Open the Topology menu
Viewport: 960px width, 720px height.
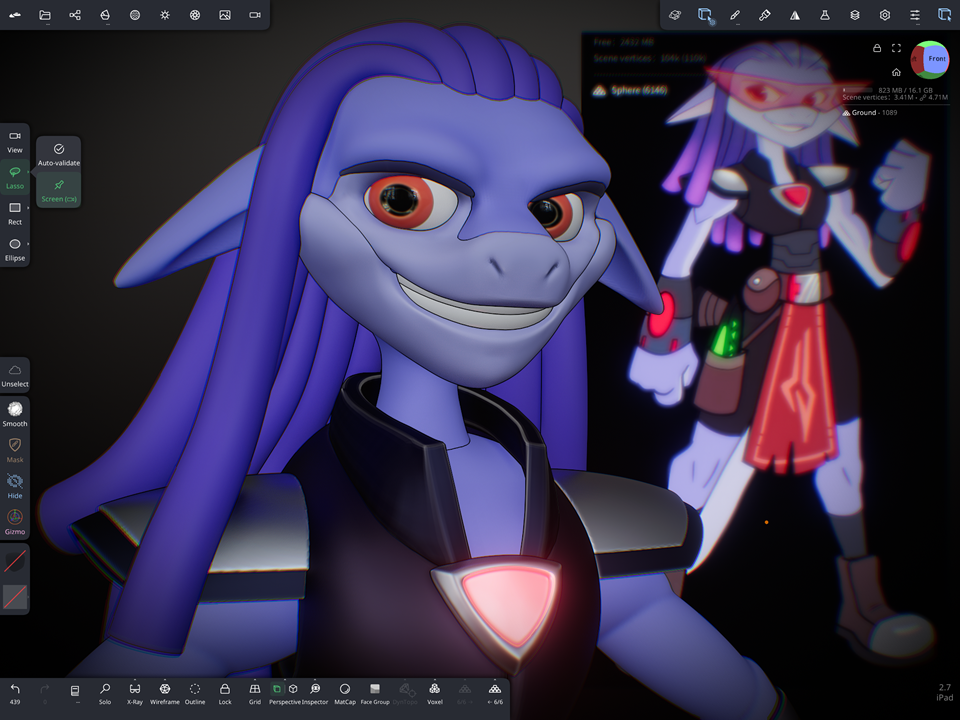[x=105, y=15]
